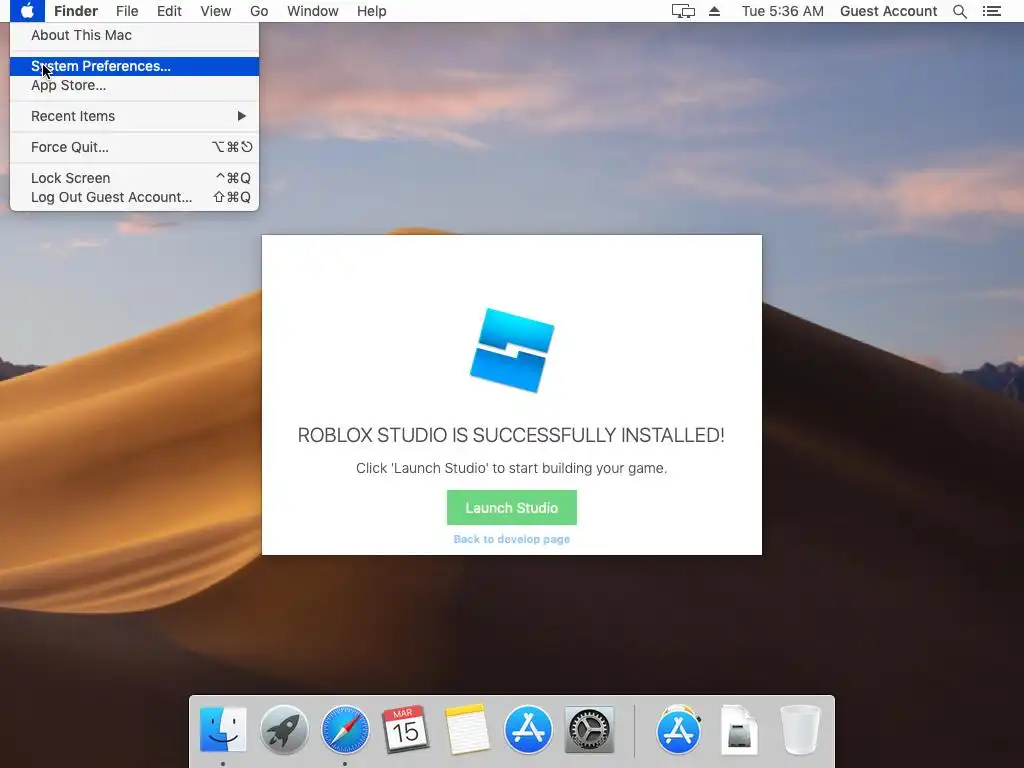Click the eject icon in menu bar
The height and width of the screenshot is (768, 1024).
(714, 11)
